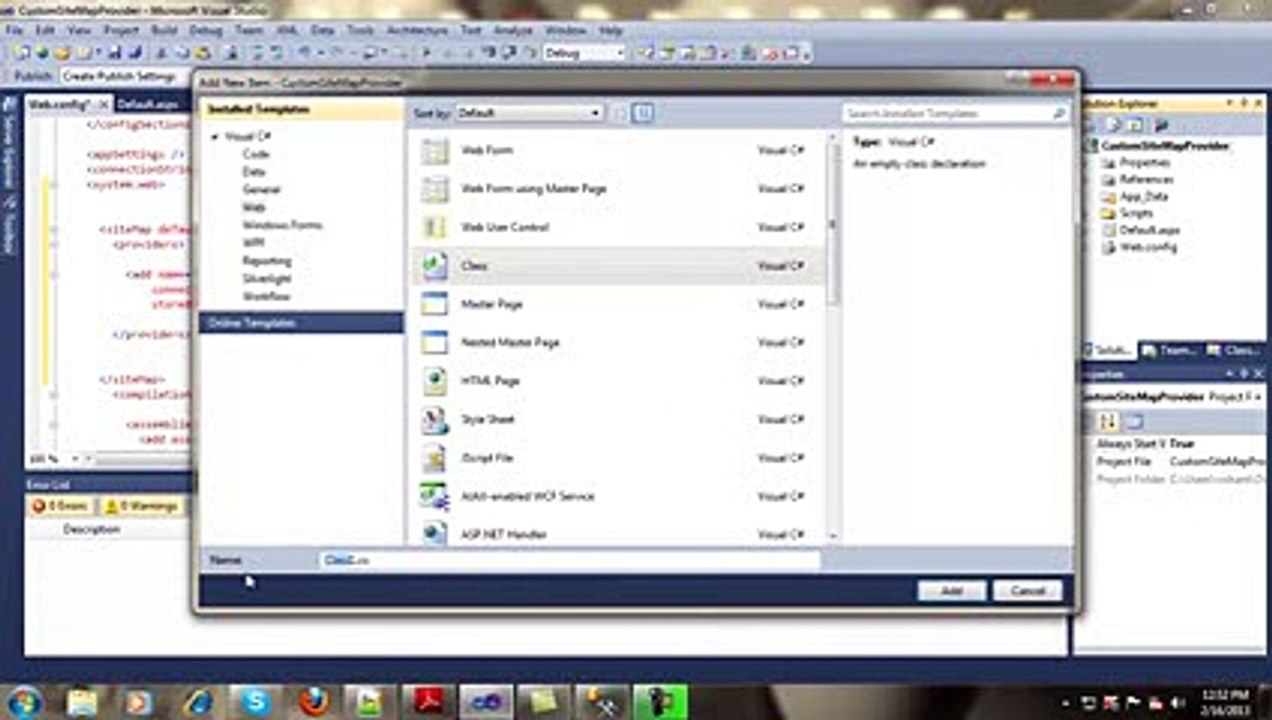Screen dimensions: 1272x720
Task: Open the Create Publish Settings dropdown
Action: point(125,76)
